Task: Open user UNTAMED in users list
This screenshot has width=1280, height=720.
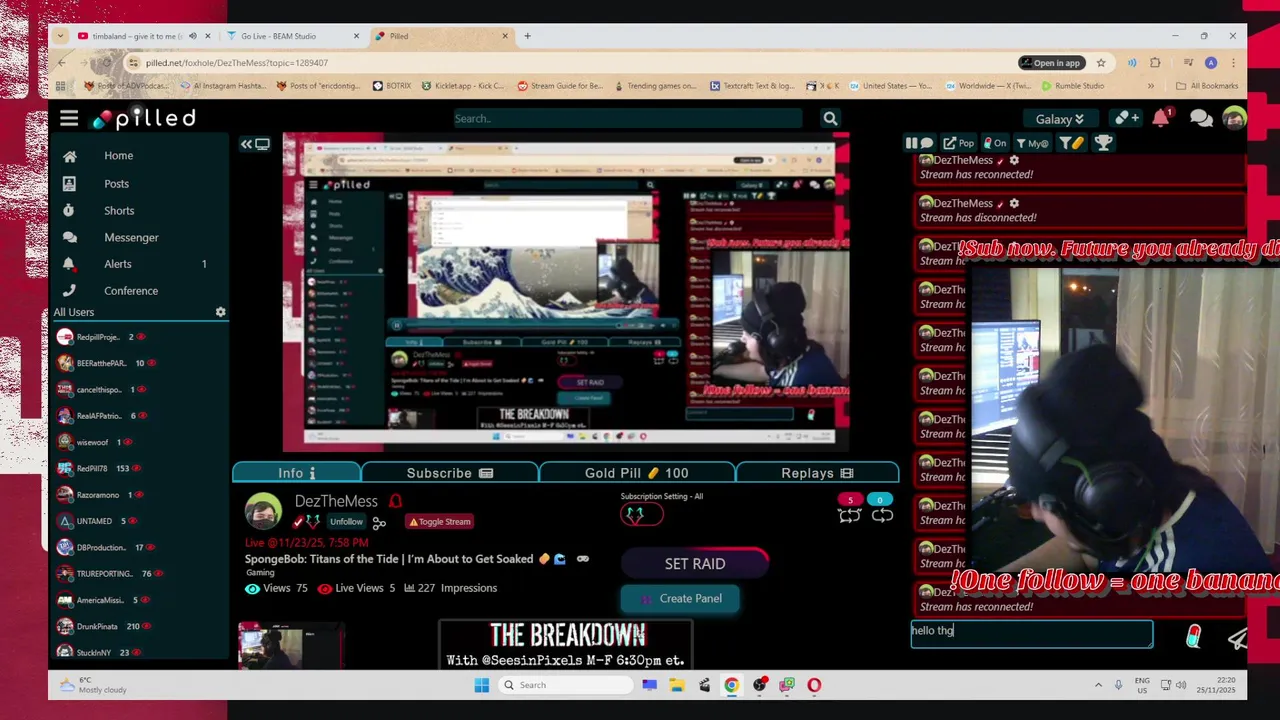Action: pos(93,521)
